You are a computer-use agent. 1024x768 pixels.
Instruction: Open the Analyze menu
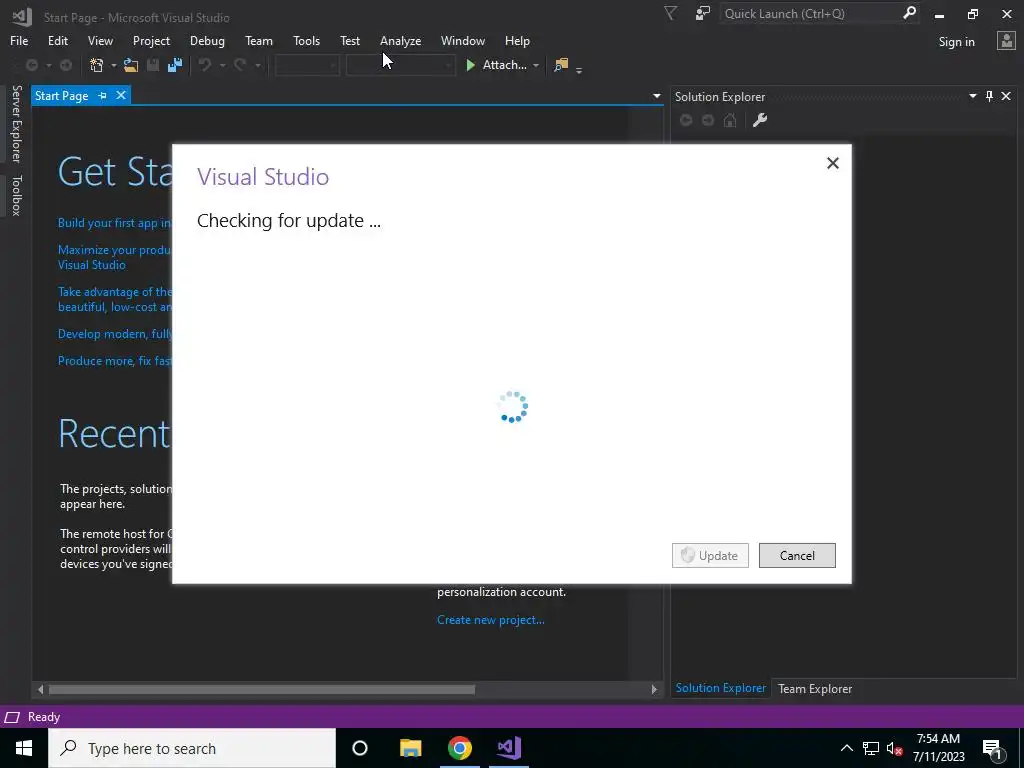(x=400, y=40)
